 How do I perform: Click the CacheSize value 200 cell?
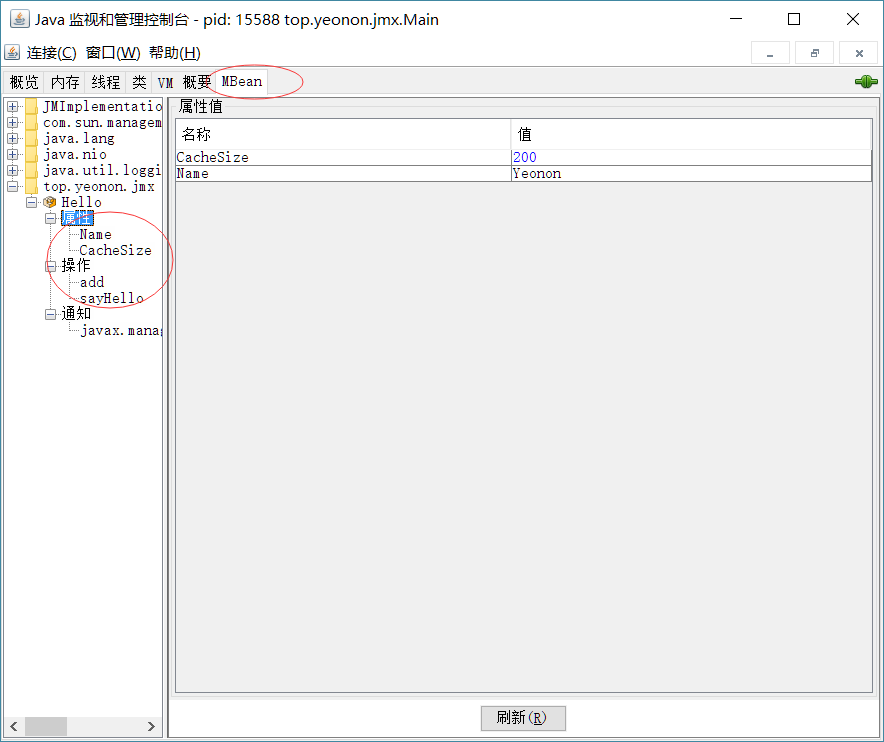click(691, 157)
